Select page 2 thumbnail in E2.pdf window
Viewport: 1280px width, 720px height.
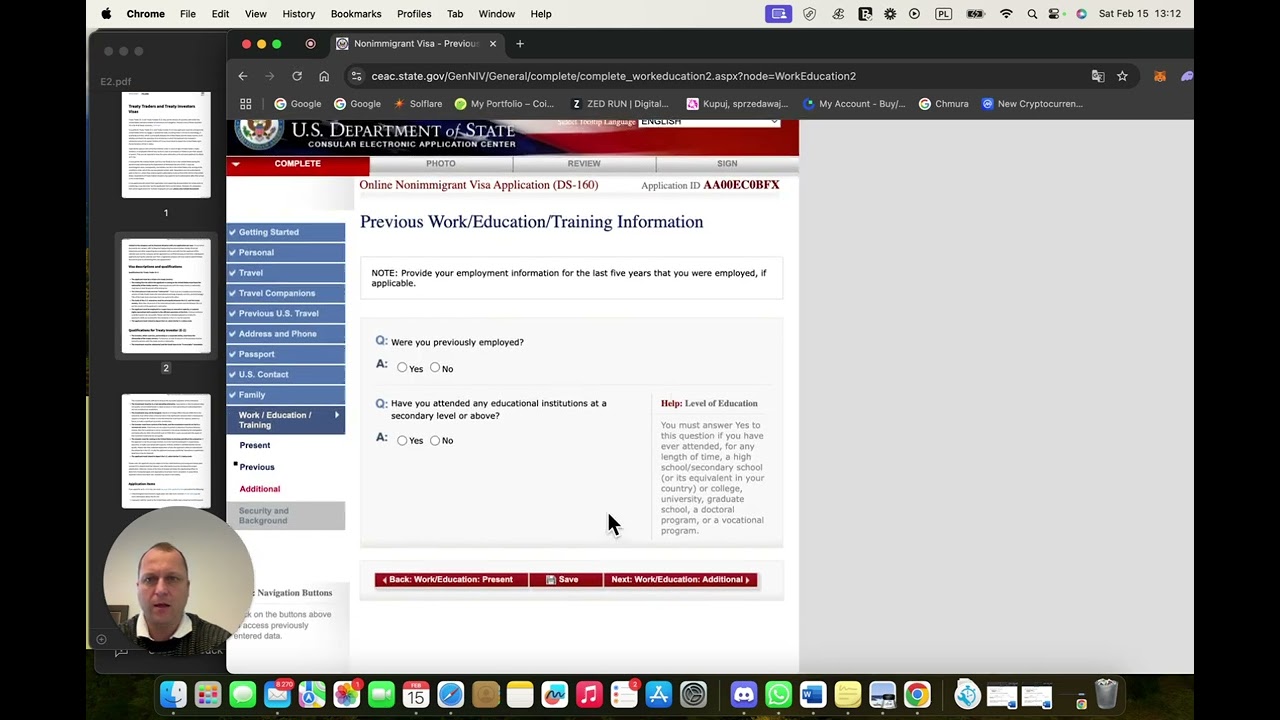166,296
